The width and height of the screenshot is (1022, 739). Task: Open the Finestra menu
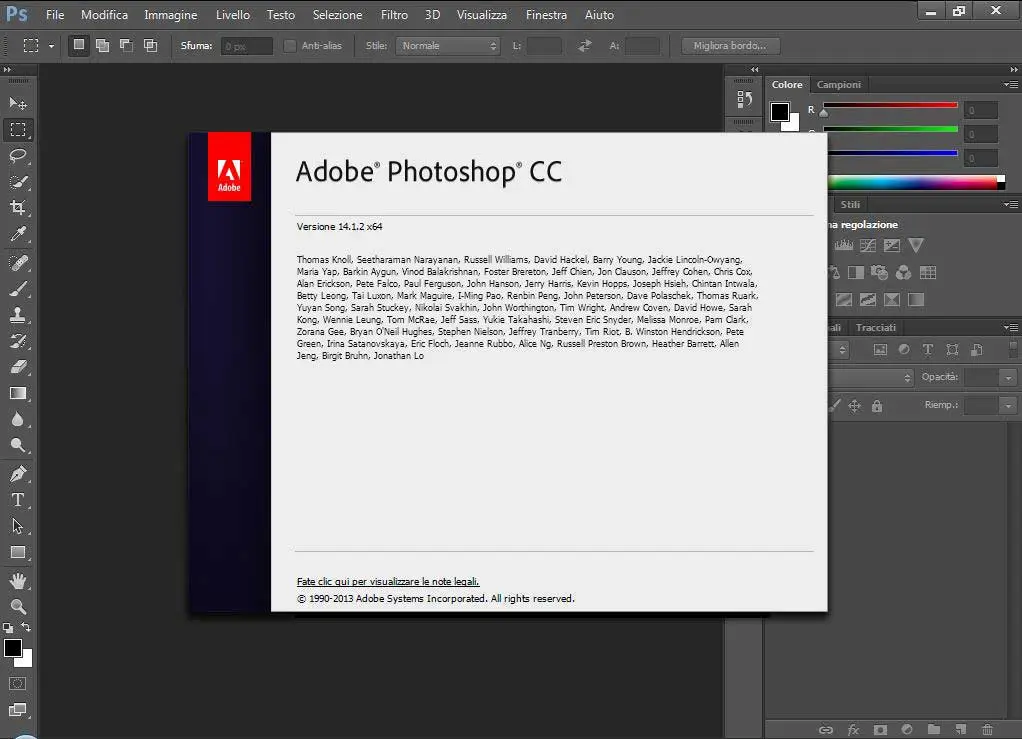(546, 14)
